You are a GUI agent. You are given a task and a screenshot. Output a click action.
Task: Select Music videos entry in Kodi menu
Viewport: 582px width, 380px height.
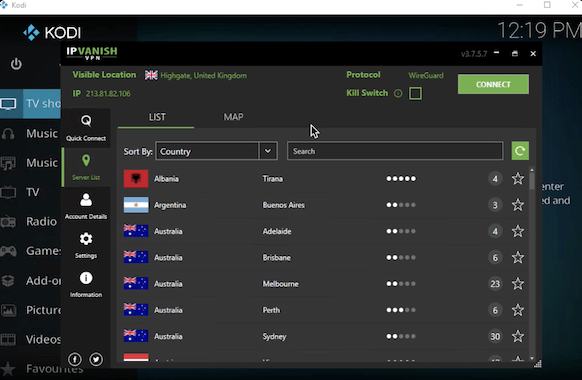coord(30,163)
